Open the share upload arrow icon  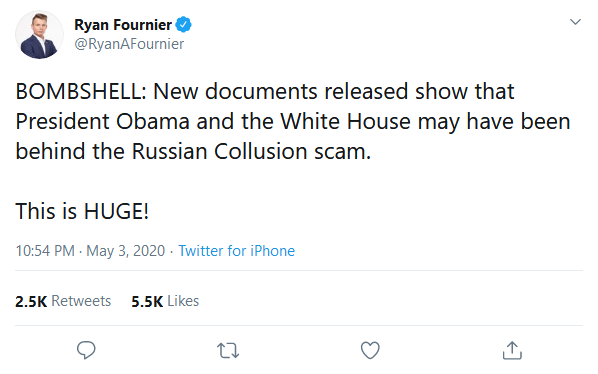(x=512, y=350)
